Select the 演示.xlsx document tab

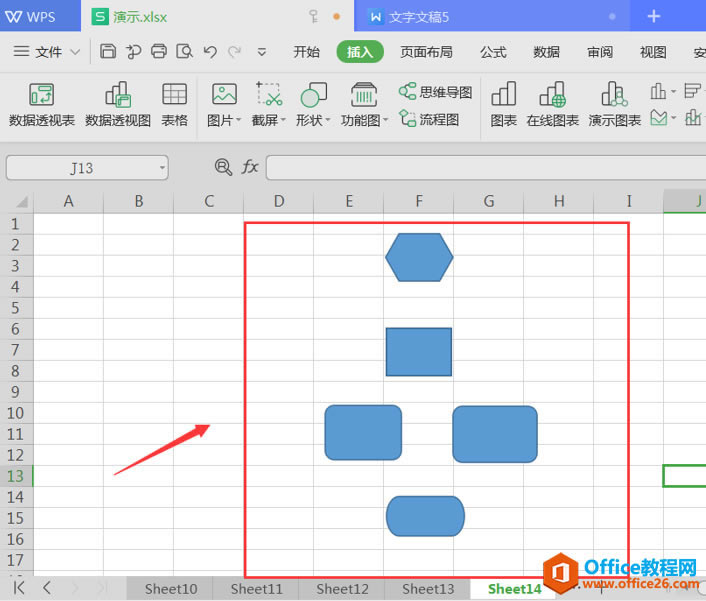217,17
